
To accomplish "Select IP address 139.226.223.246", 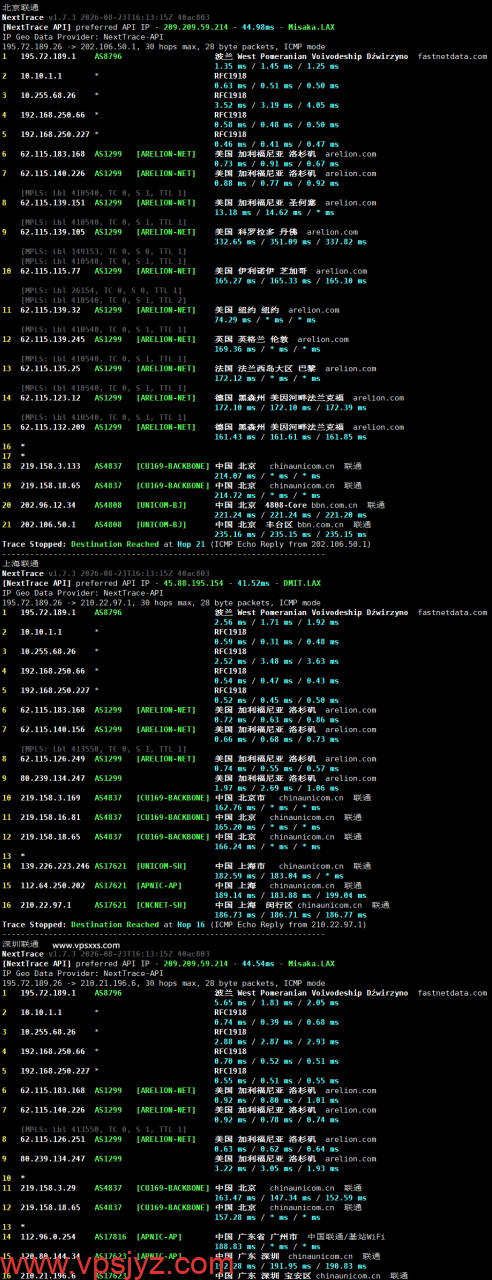I will click(54, 865).
